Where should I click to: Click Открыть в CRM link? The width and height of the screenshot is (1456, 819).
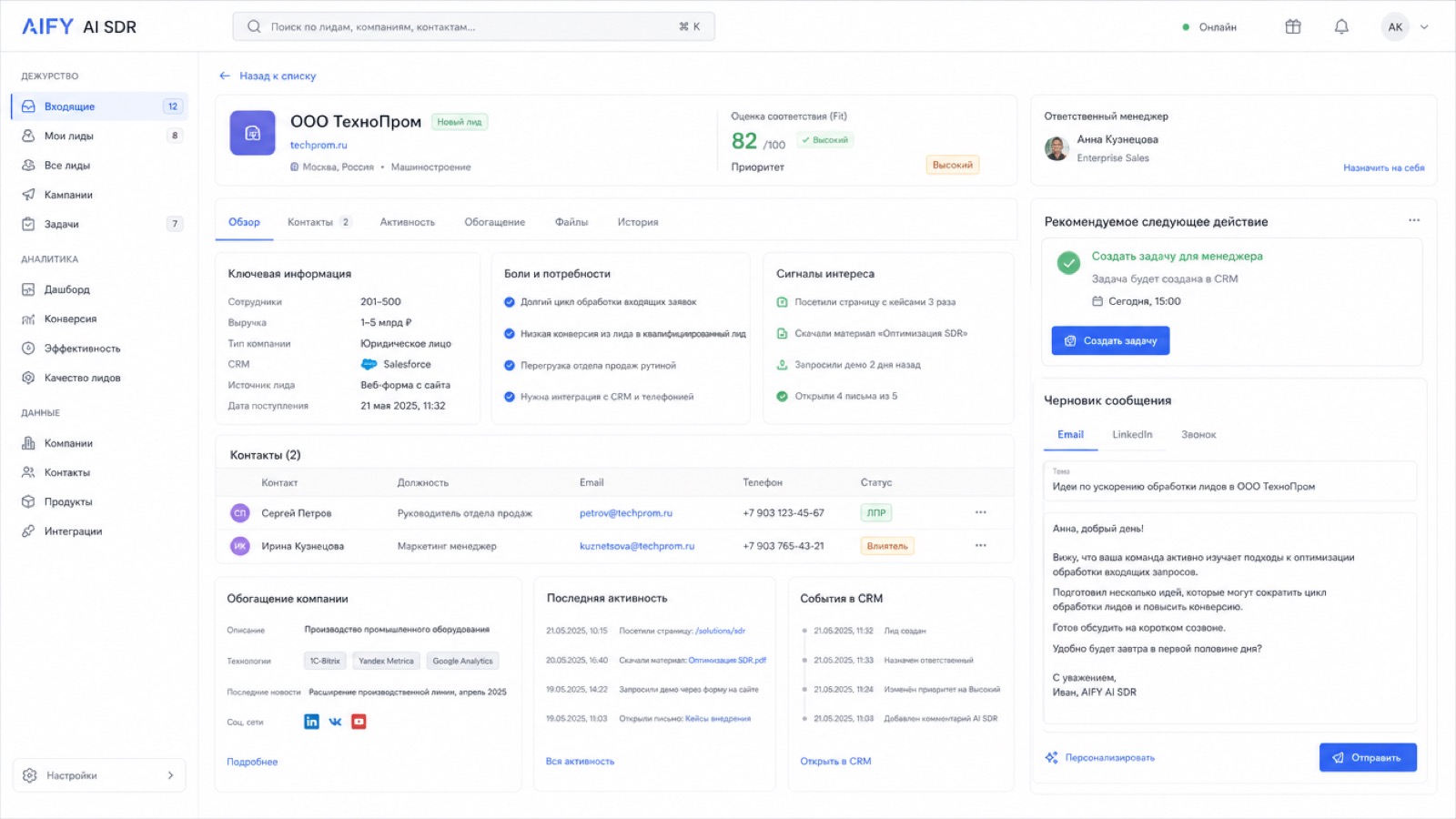[x=835, y=762]
